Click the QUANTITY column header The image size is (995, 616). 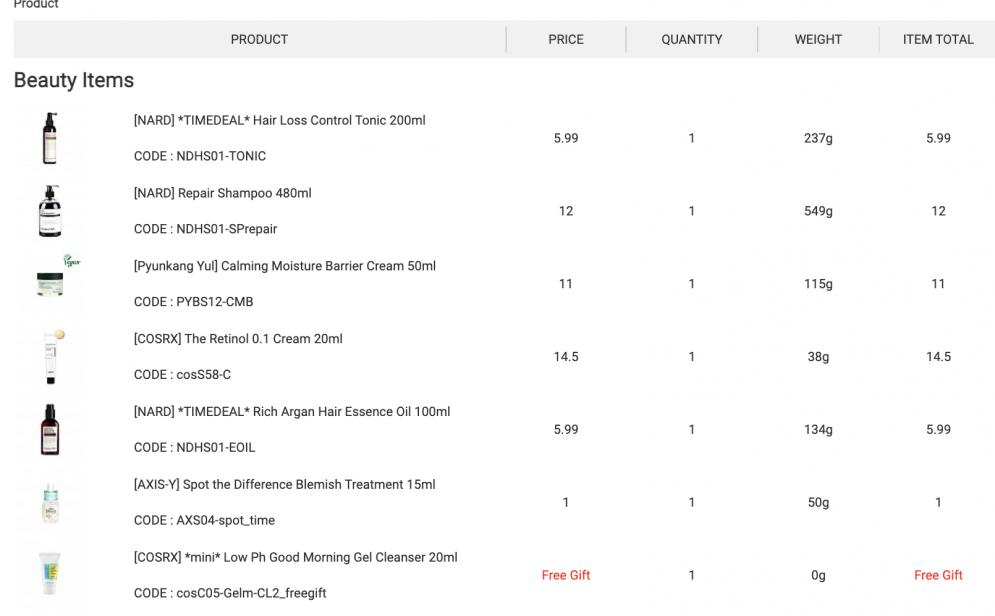pos(691,40)
